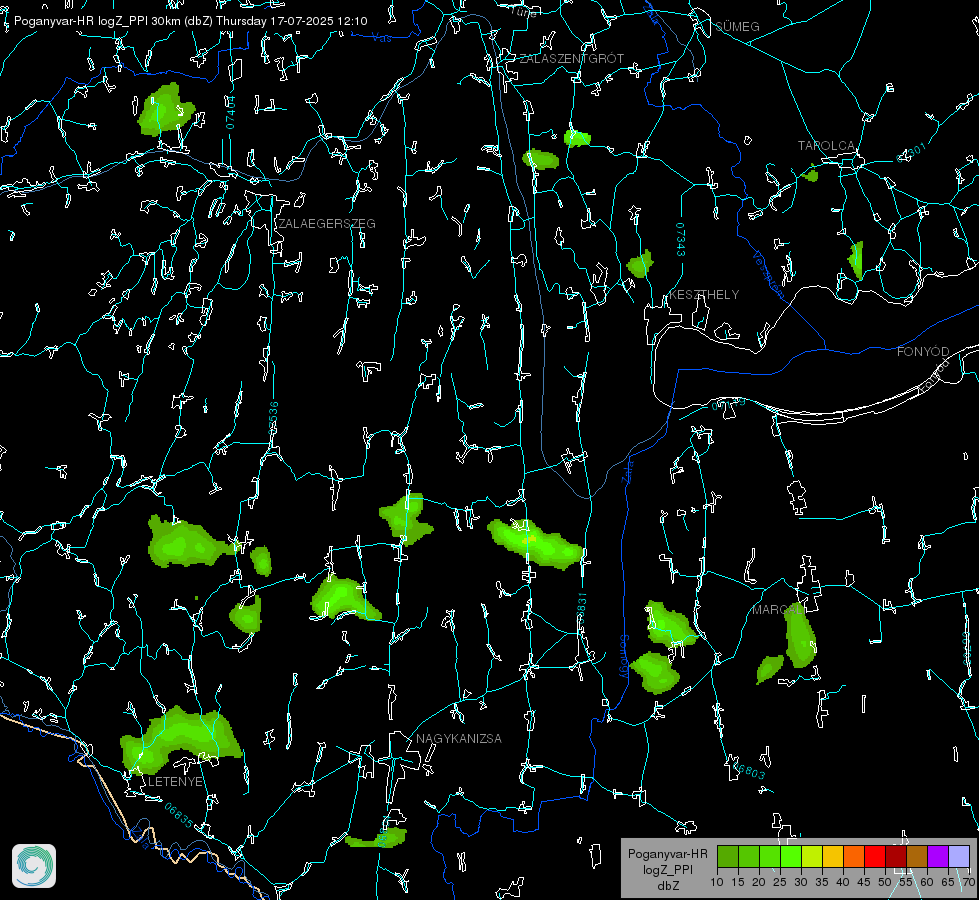The image size is (979, 900).
Task: Click the FONYÓD town label
Action: coord(923,352)
